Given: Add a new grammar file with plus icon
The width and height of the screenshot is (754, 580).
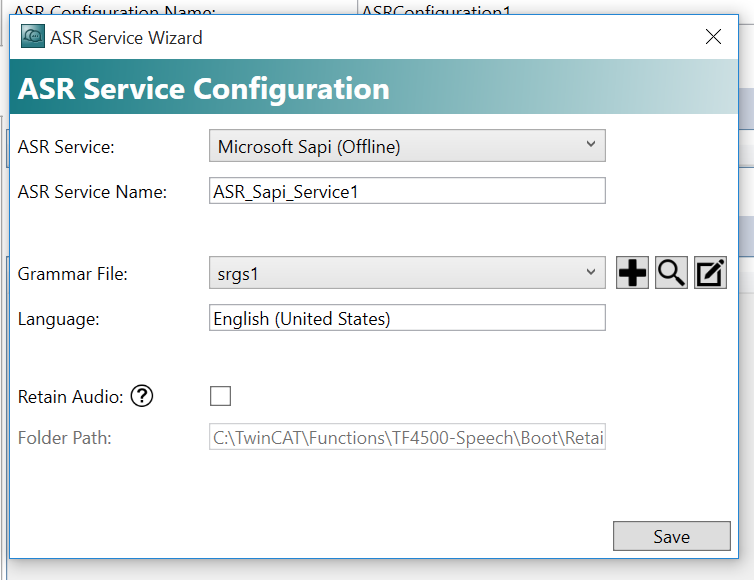Looking at the screenshot, I should pos(632,273).
